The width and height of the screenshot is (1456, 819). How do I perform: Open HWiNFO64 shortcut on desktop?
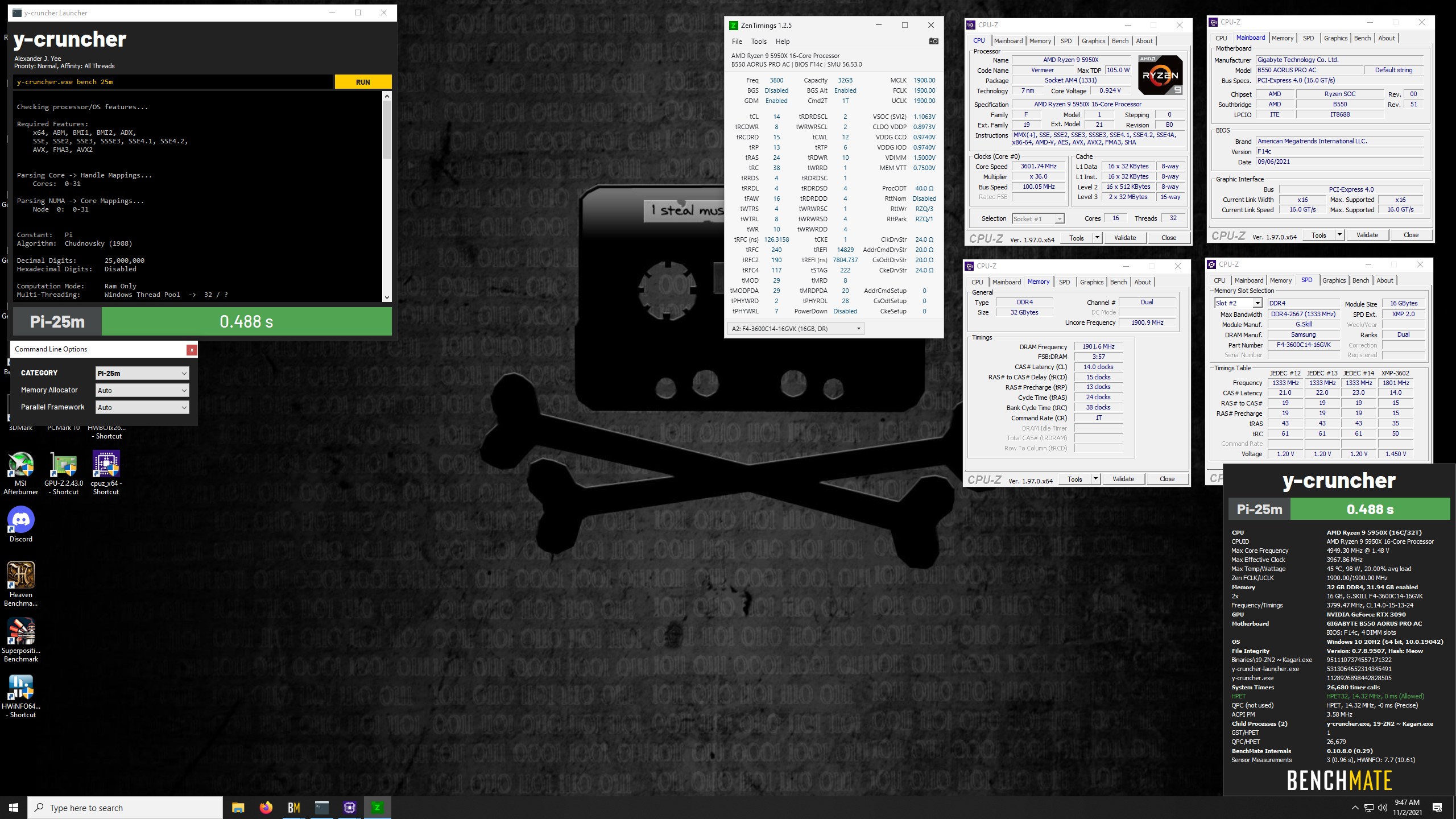point(21,696)
